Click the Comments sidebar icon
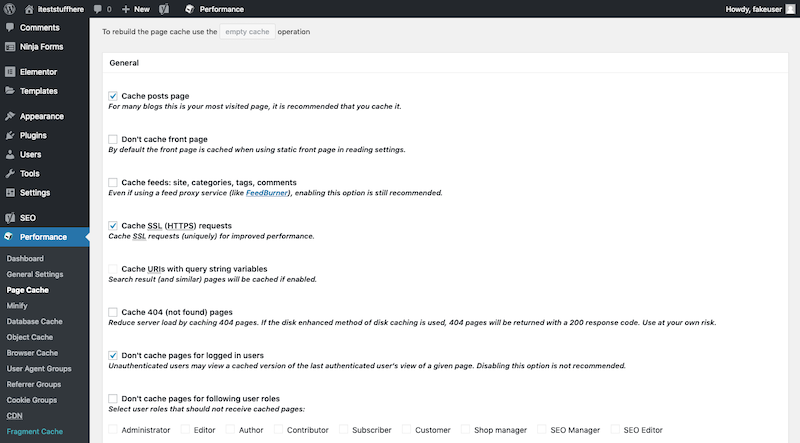Viewport: 800px width, 443px height. [10, 28]
